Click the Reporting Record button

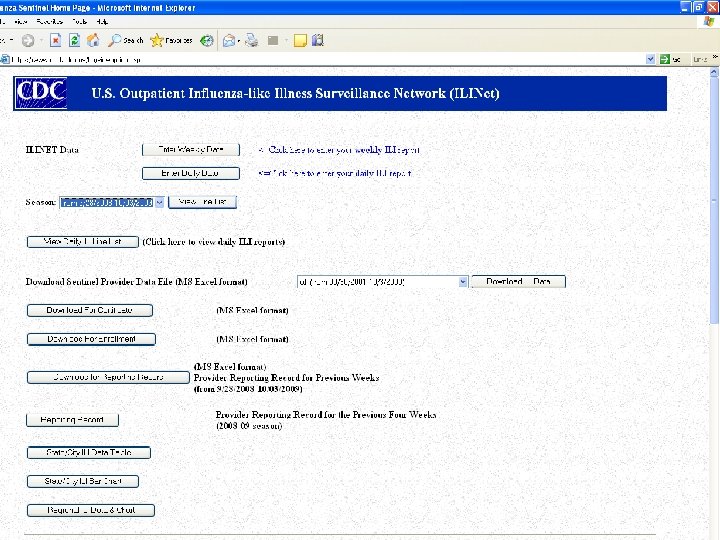pyautogui.click(x=72, y=420)
